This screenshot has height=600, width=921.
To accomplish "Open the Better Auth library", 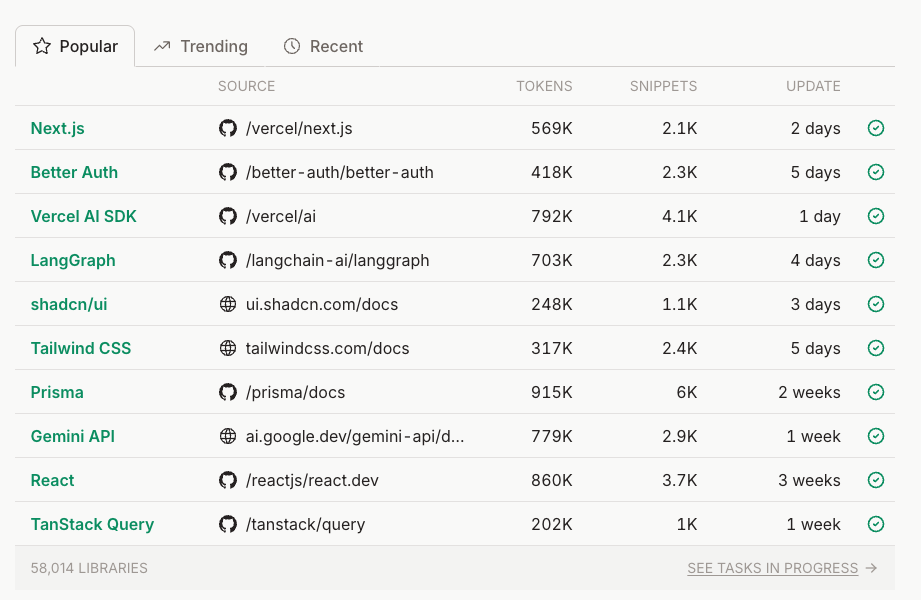I will (74, 172).
